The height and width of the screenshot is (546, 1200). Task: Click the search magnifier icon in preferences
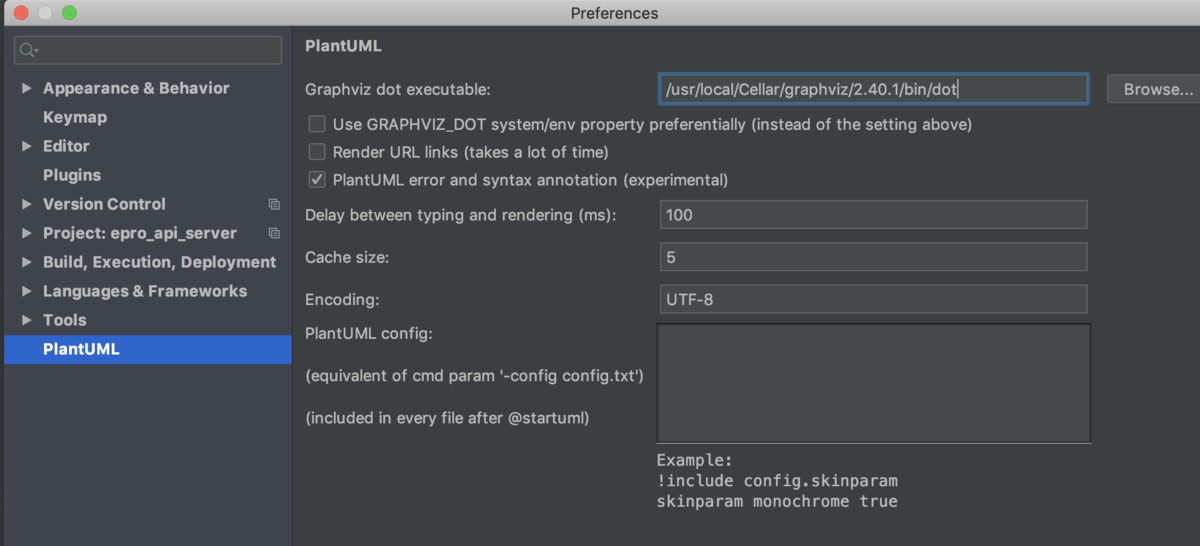tap(27, 50)
